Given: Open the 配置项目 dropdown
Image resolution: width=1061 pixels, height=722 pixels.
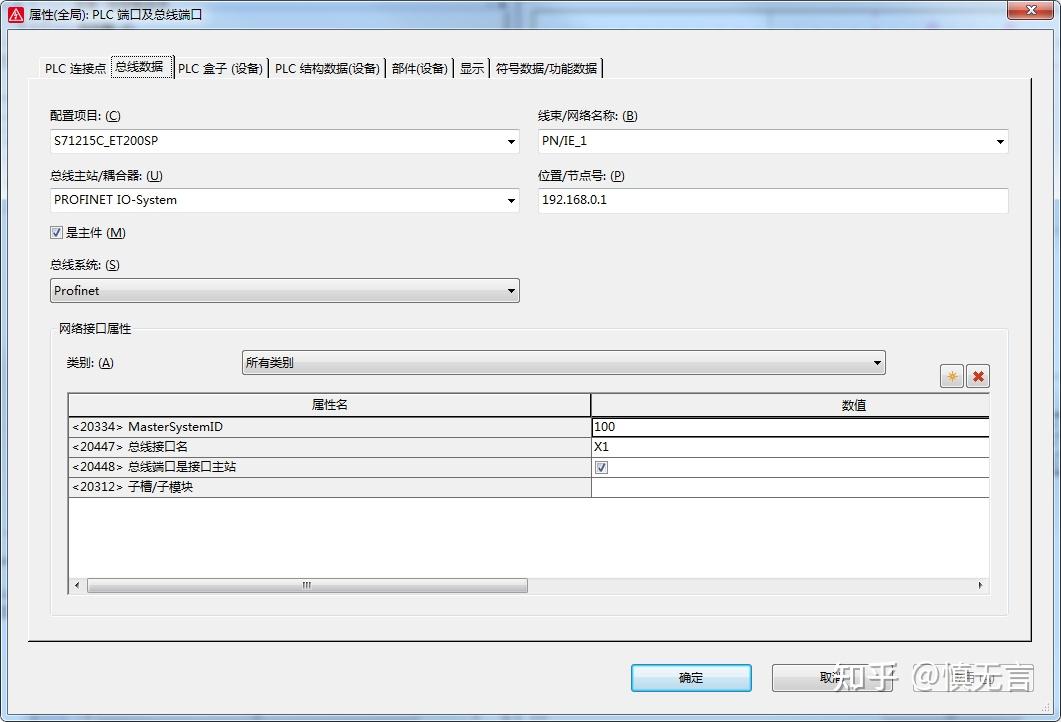Looking at the screenshot, I should point(511,141).
